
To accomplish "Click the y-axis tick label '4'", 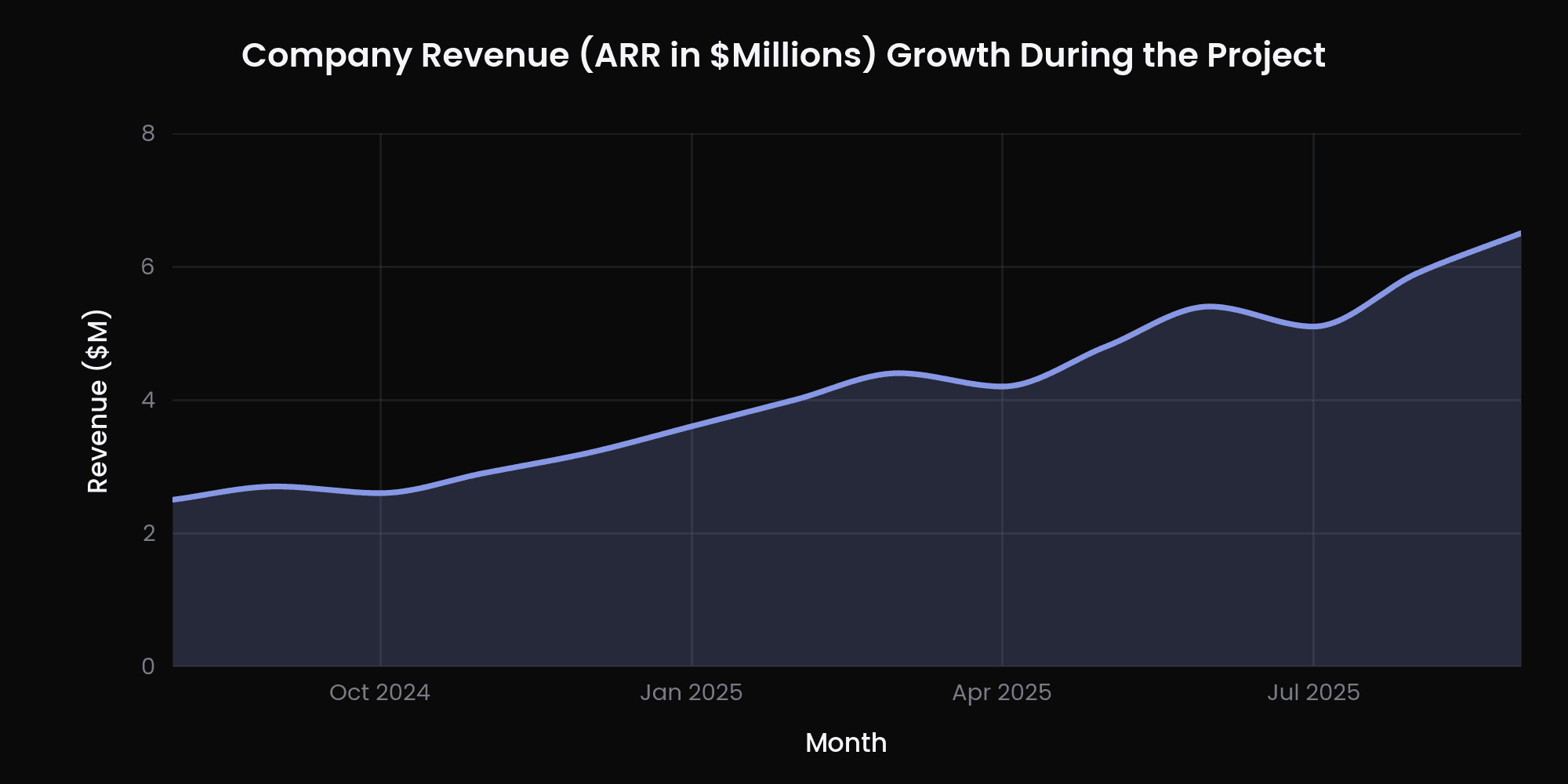I will click(148, 400).
